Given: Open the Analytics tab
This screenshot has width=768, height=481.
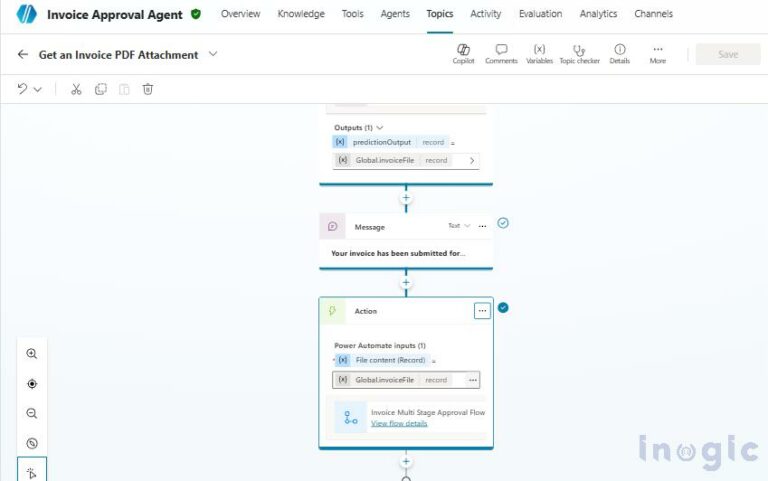Looking at the screenshot, I should tap(598, 14).
